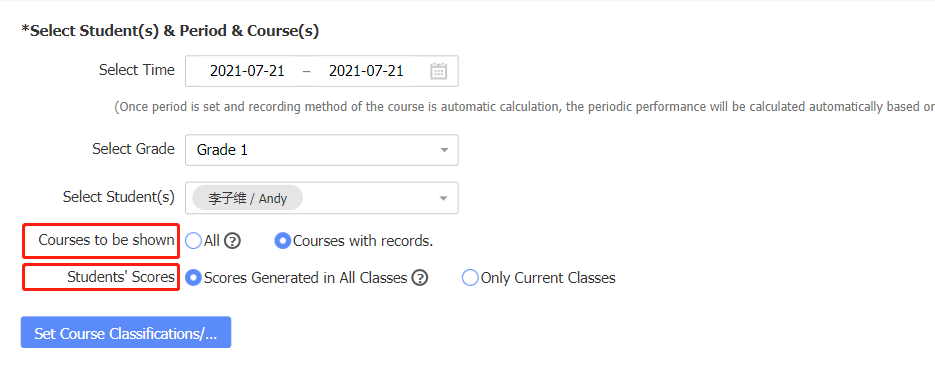This screenshot has height=366, width=935.
Task: Click the Select Time label
Action: click(x=137, y=70)
